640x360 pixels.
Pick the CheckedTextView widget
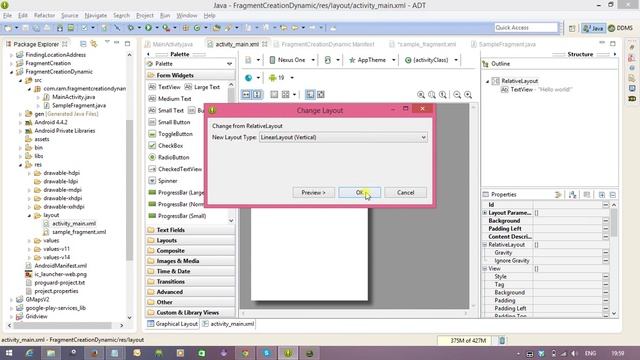180,169
